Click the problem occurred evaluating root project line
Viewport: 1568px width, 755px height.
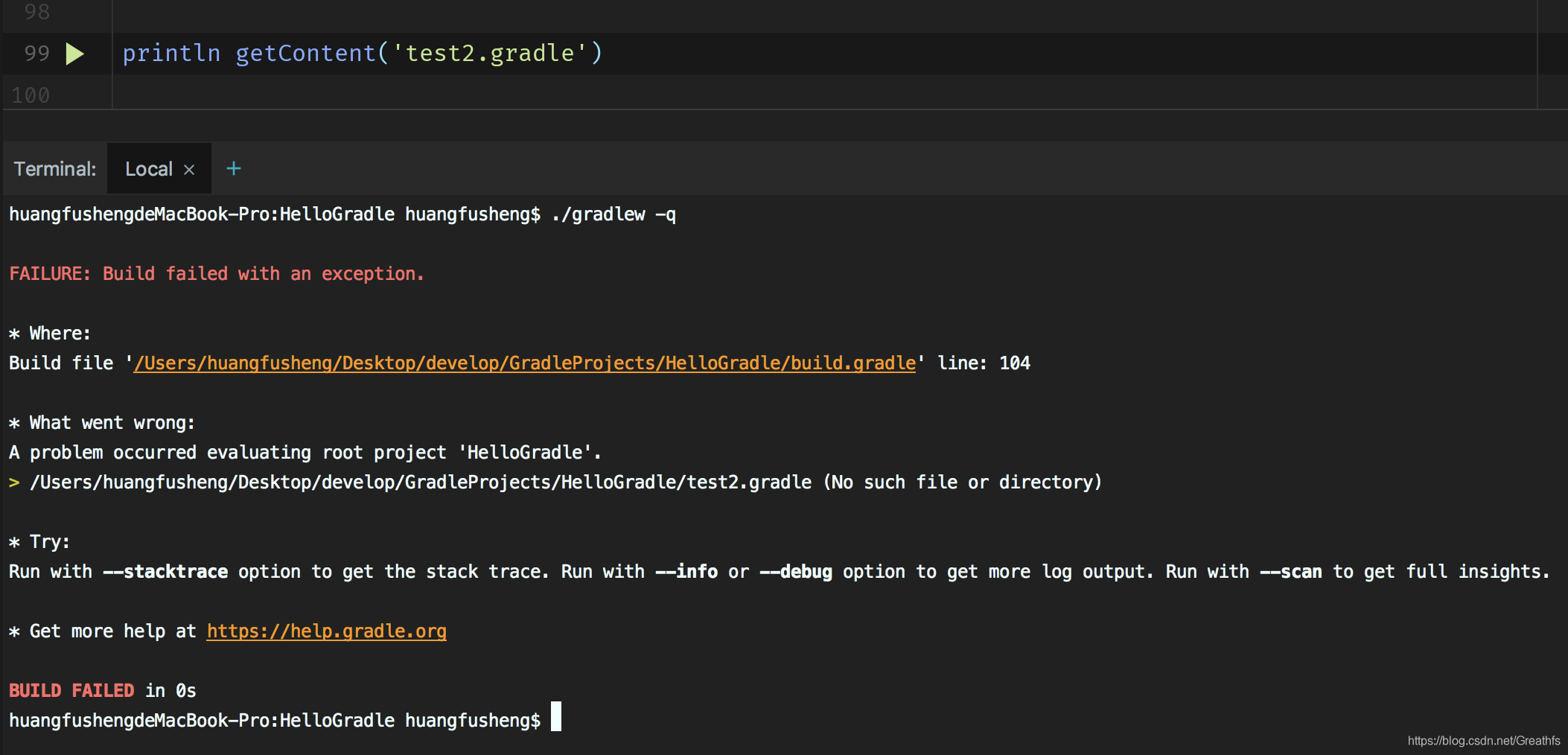coord(305,453)
